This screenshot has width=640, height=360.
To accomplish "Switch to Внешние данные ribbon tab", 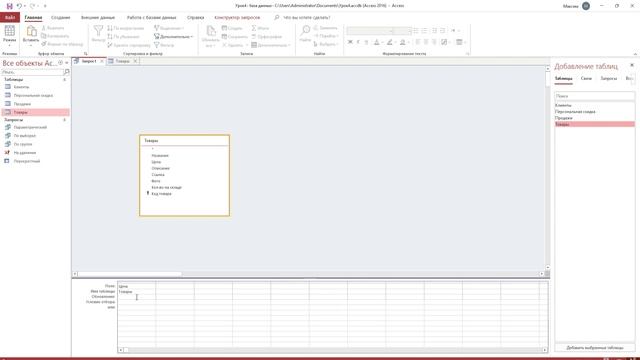I will click(x=98, y=18).
